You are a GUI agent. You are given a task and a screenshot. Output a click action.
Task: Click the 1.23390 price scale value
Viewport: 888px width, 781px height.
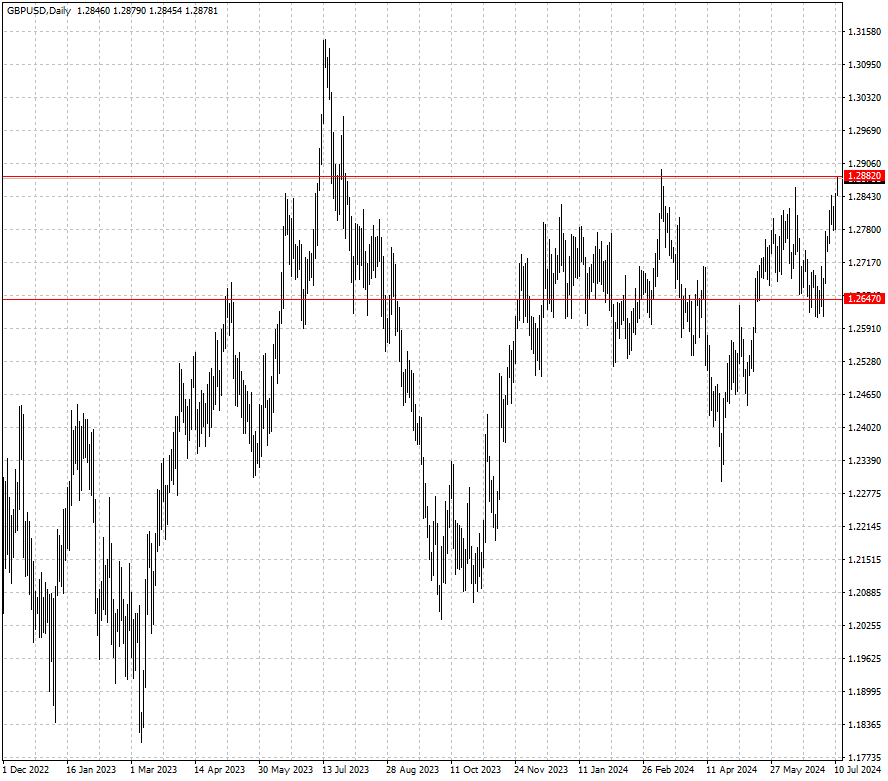pos(864,460)
